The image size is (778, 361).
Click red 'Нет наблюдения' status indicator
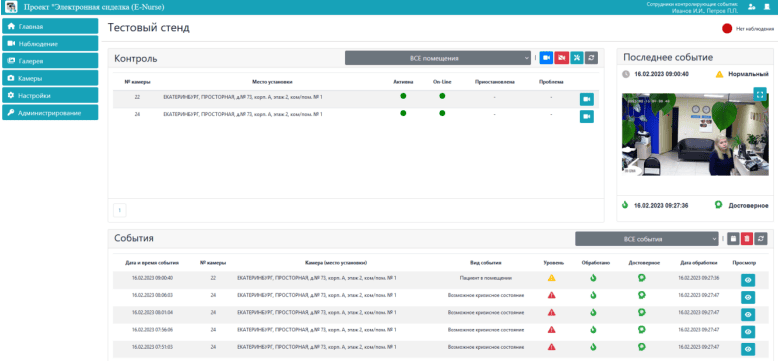pyautogui.click(x=727, y=29)
